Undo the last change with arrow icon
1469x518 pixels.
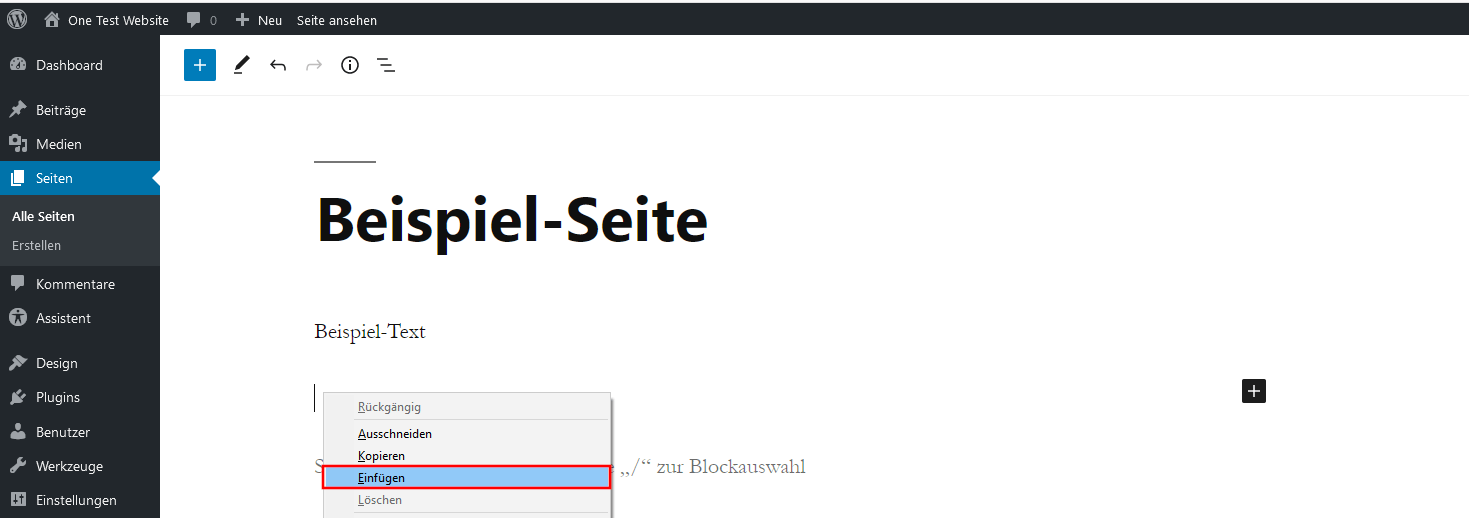pyautogui.click(x=278, y=65)
